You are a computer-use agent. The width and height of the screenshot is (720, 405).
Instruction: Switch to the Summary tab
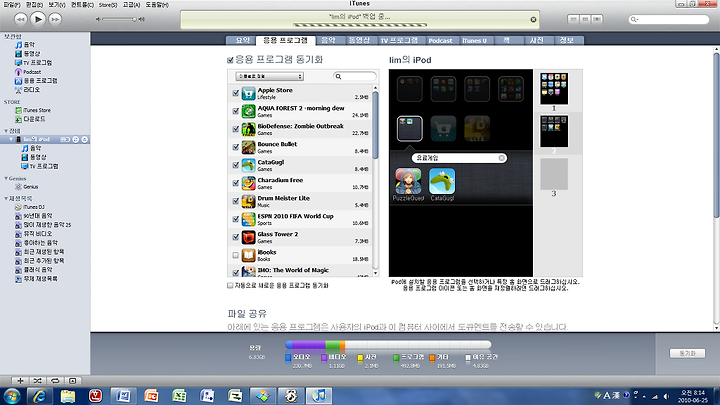242,40
